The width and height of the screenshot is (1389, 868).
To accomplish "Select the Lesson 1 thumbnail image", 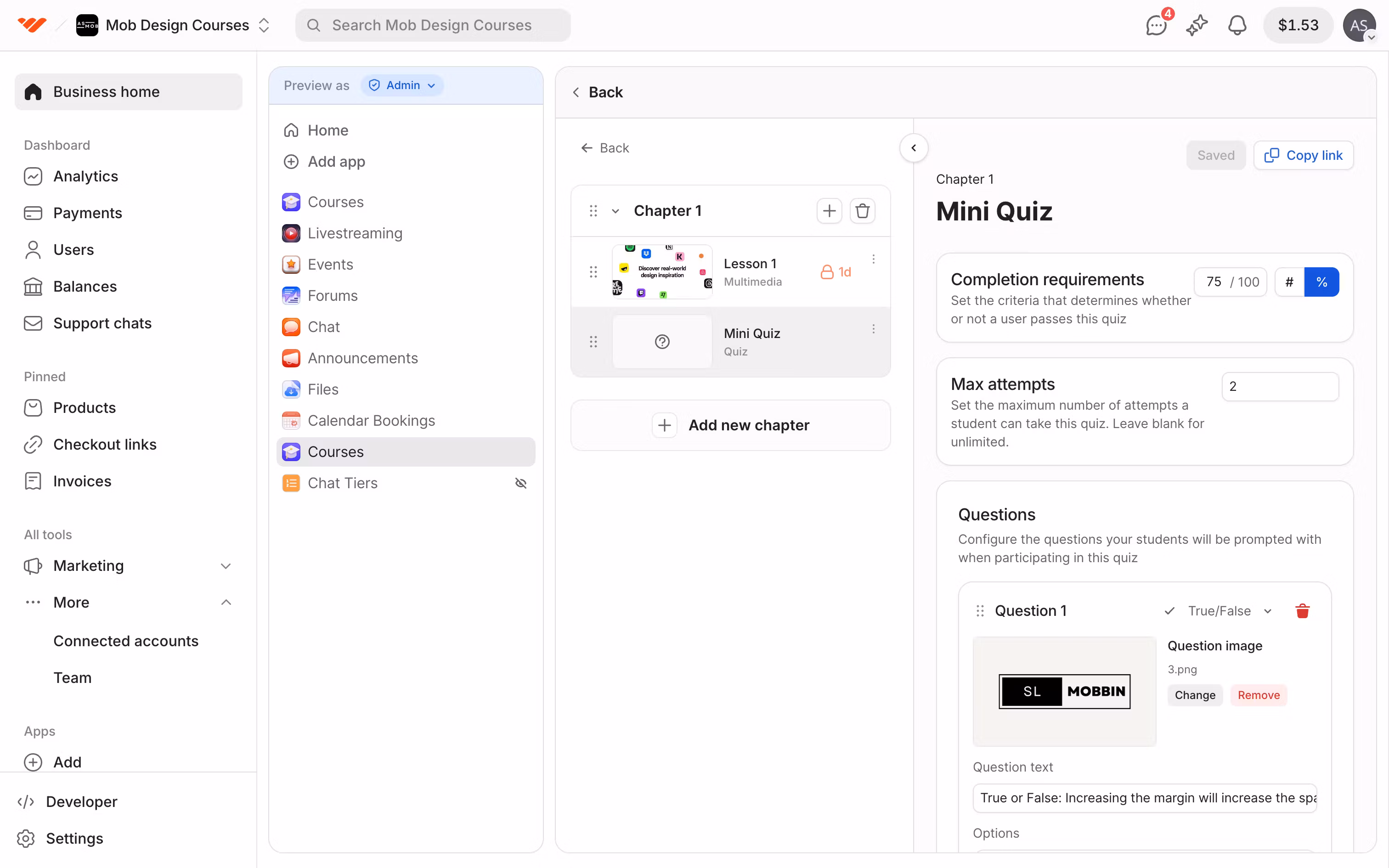I will (662, 271).
